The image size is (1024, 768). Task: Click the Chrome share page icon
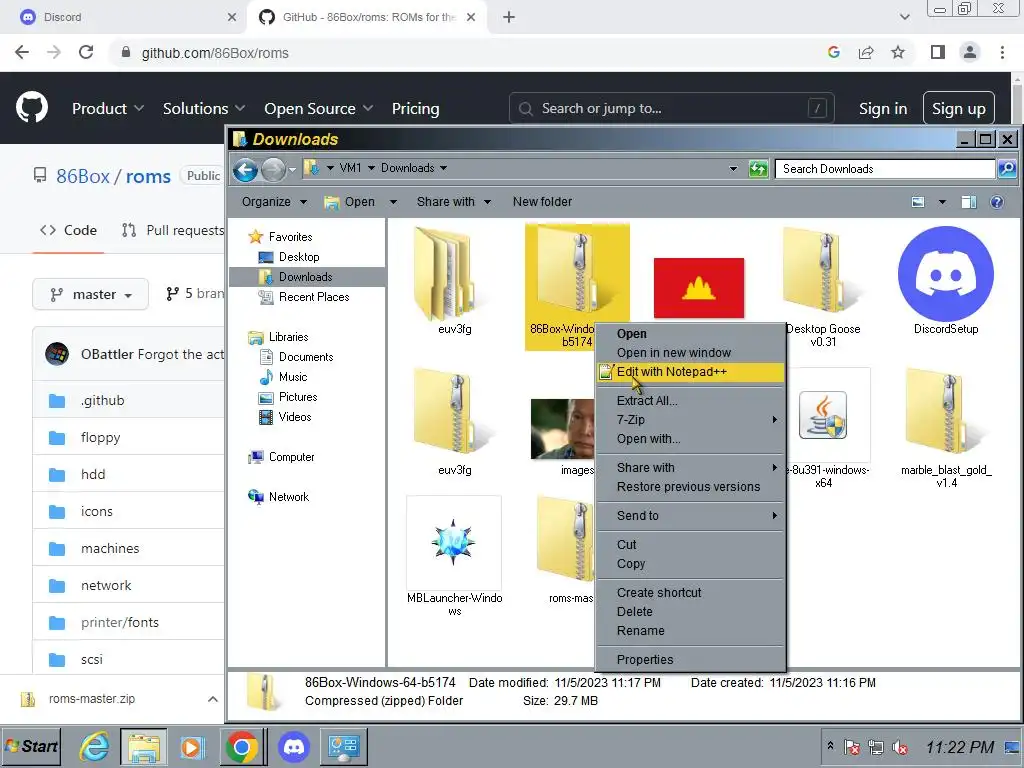[866, 52]
